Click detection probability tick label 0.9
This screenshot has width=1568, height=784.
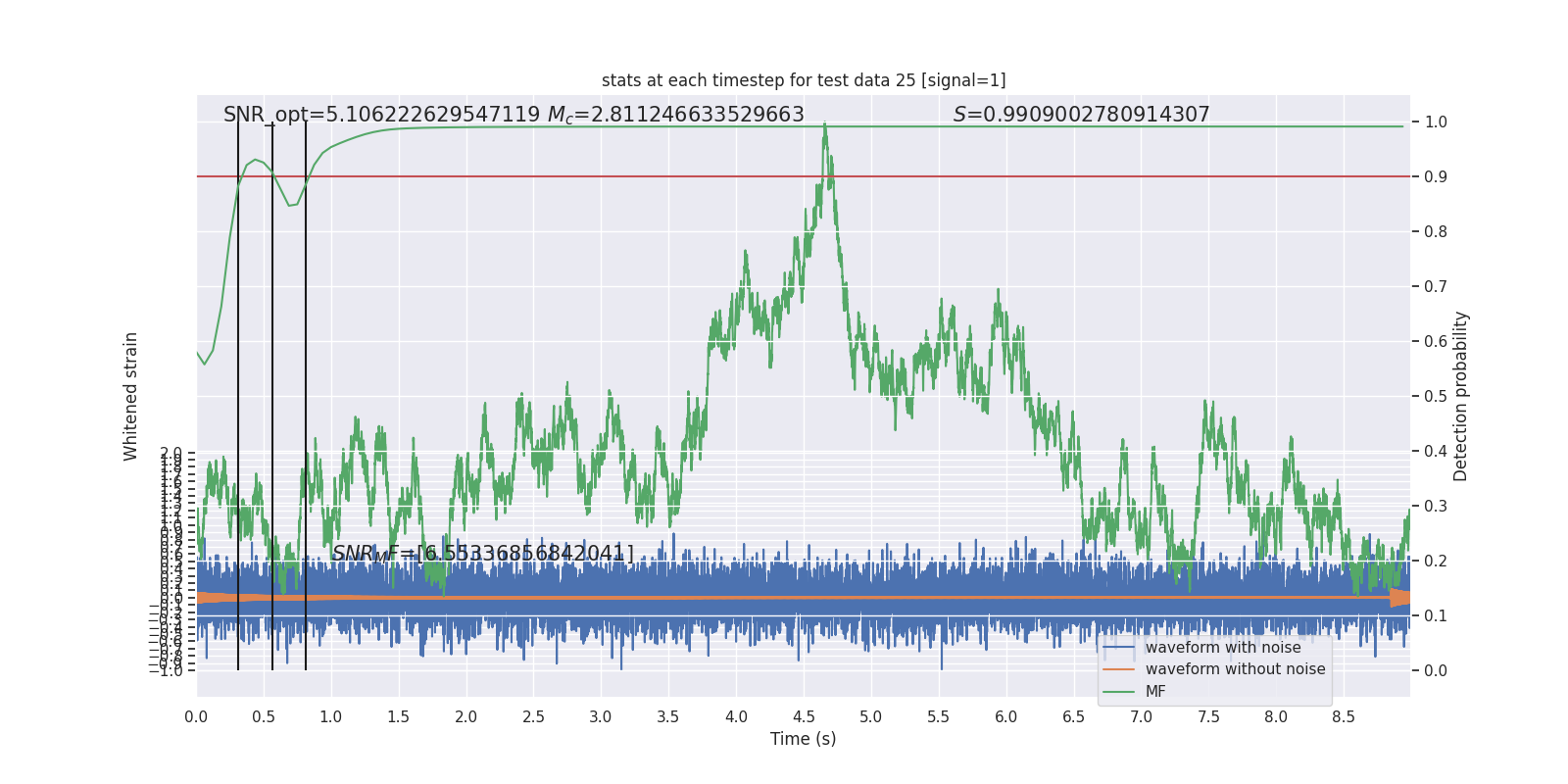click(1436, 177)
